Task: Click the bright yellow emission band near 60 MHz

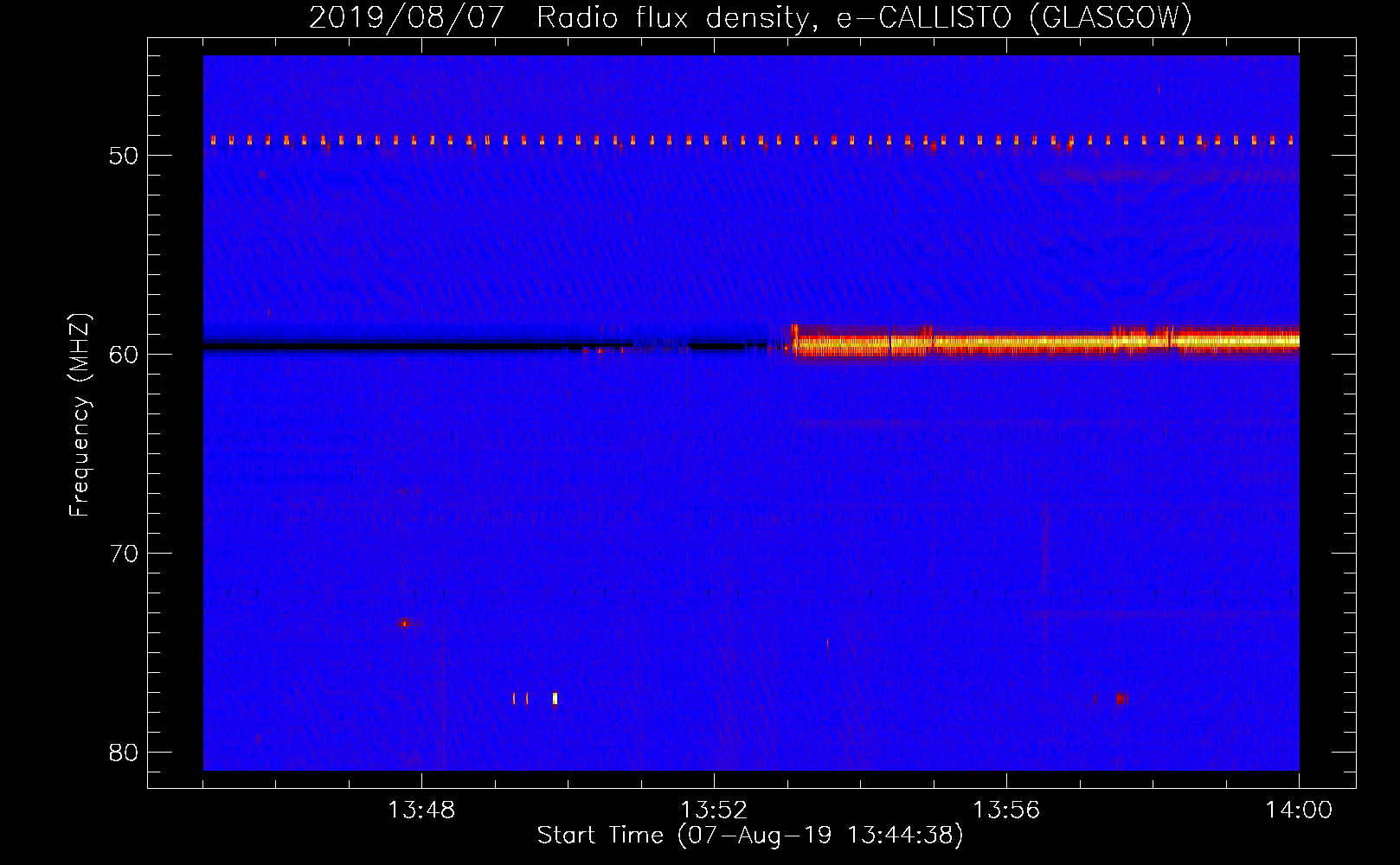Action: pyautogui.click(x=1045, y=342)
